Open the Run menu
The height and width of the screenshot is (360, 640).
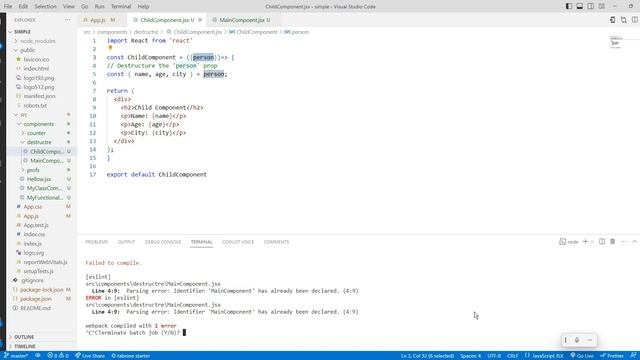coord(99,7)
